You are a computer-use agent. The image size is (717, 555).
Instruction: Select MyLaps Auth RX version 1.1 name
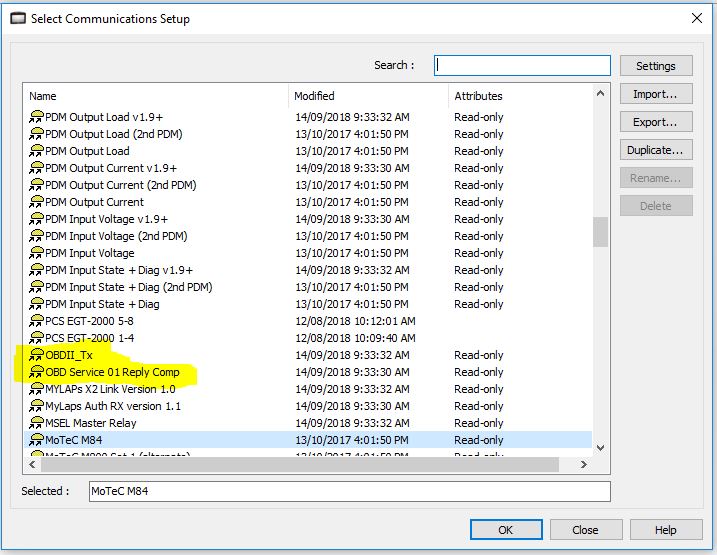coord(113,406)
